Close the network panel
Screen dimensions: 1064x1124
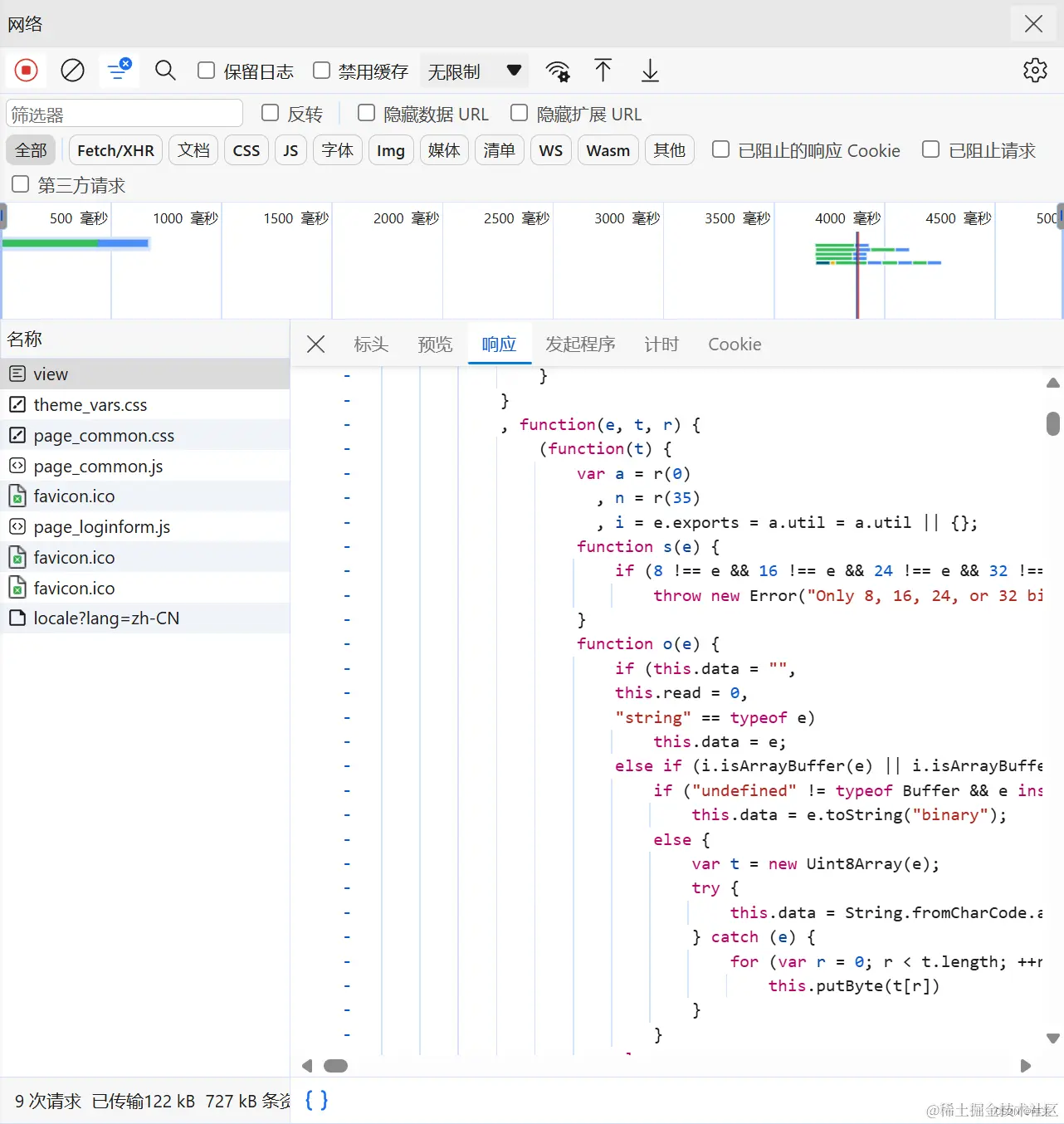click(x=1033, y=23)
